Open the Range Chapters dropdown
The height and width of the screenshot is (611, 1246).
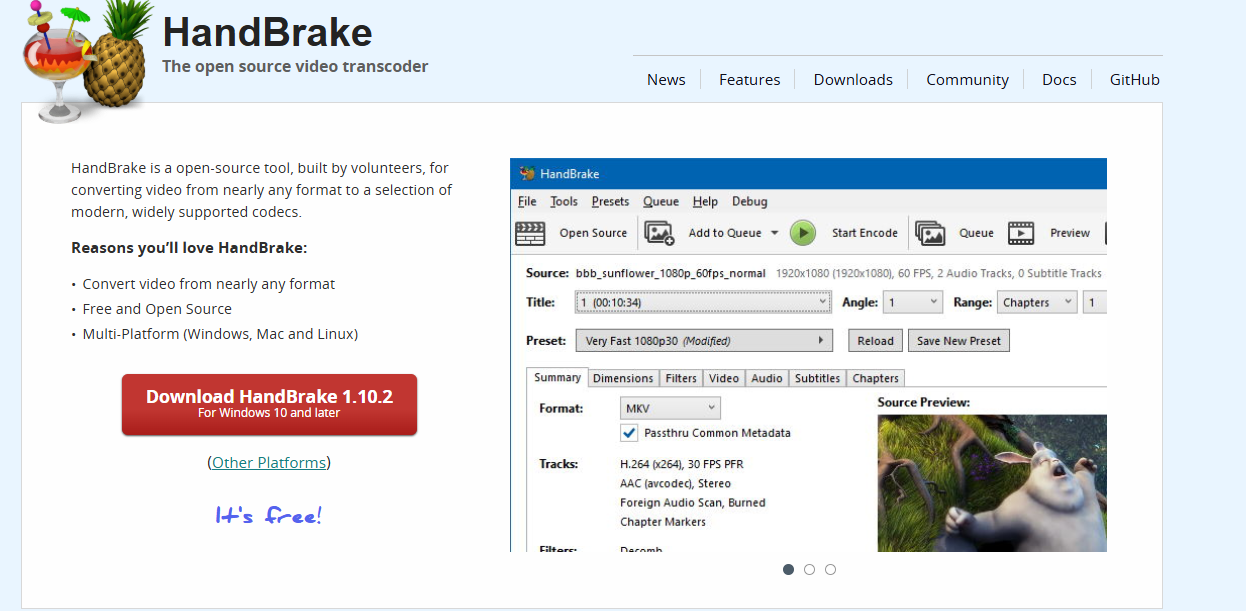[1037, 302]
